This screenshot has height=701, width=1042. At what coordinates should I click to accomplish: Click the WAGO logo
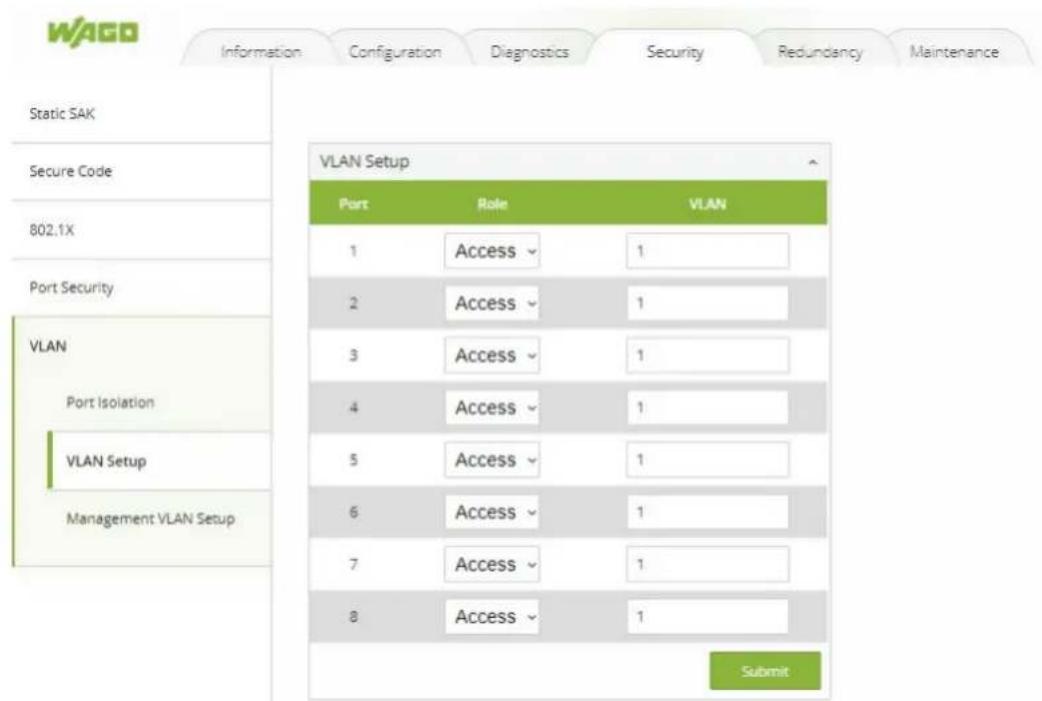tap(93, 32)
